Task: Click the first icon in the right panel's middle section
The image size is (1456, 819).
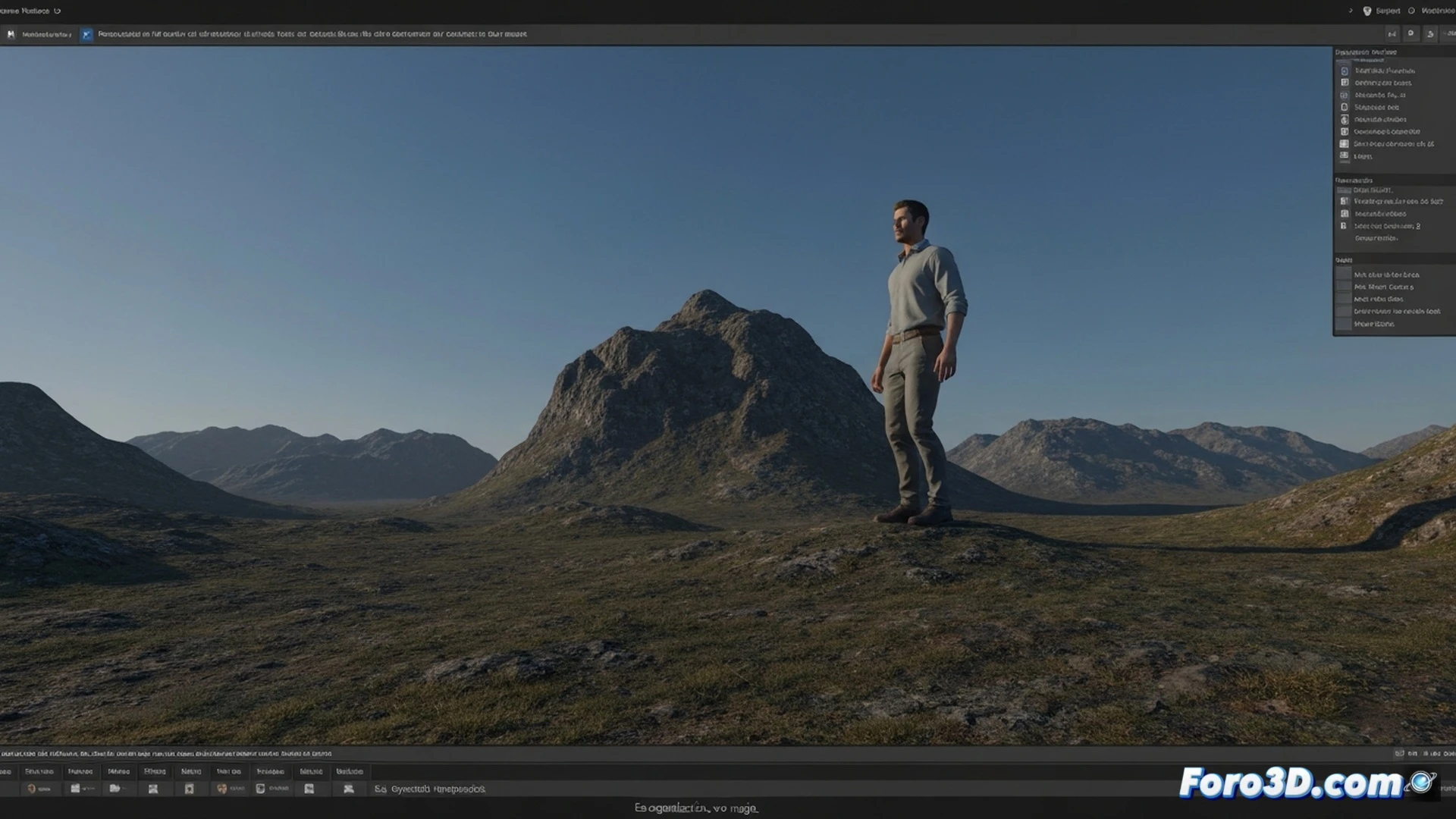Action: point(1345,202)
